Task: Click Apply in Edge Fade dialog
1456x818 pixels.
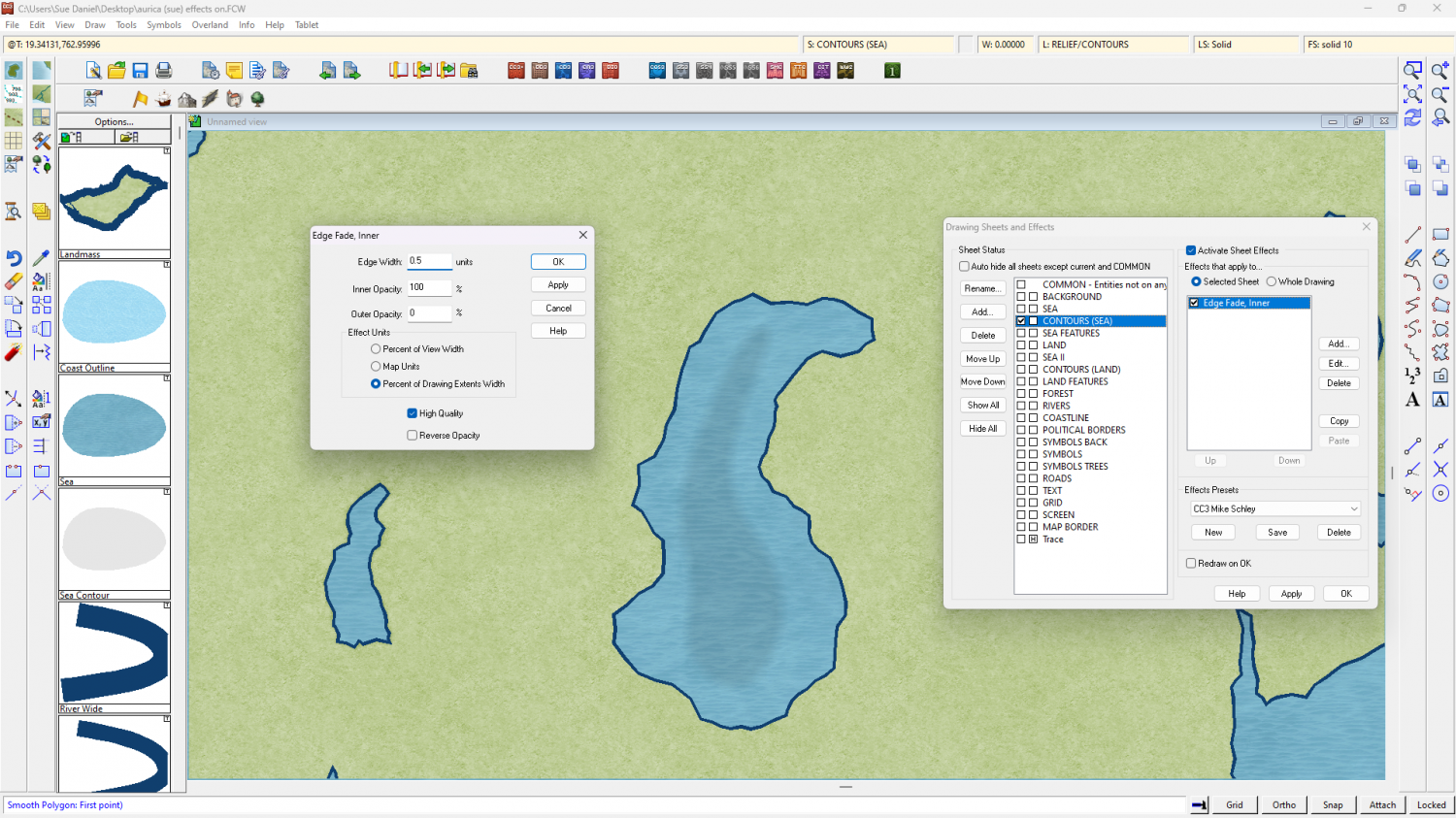Action: click(558, 285)
